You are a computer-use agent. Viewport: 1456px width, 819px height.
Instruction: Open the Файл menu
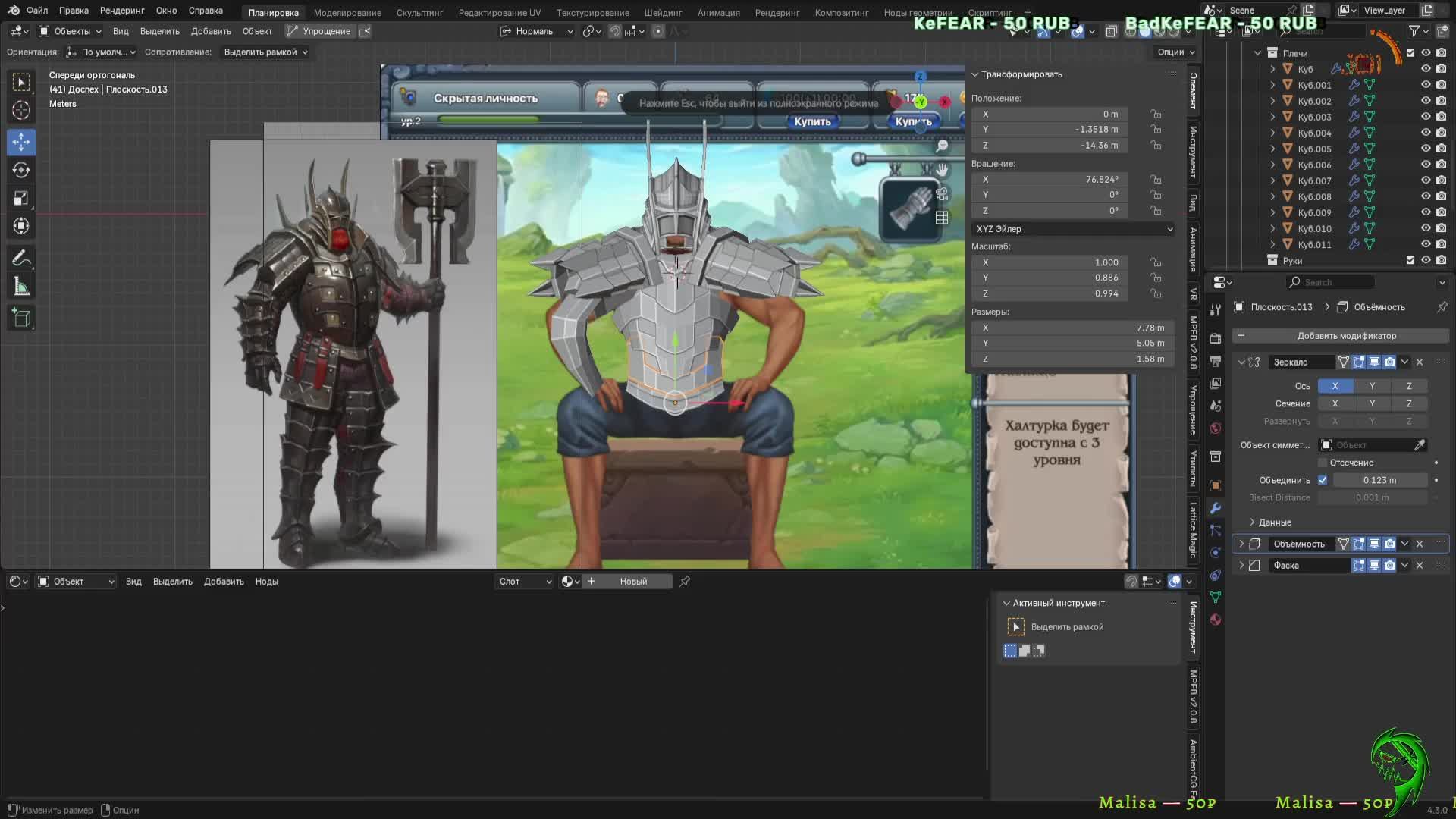click(36, 11)
